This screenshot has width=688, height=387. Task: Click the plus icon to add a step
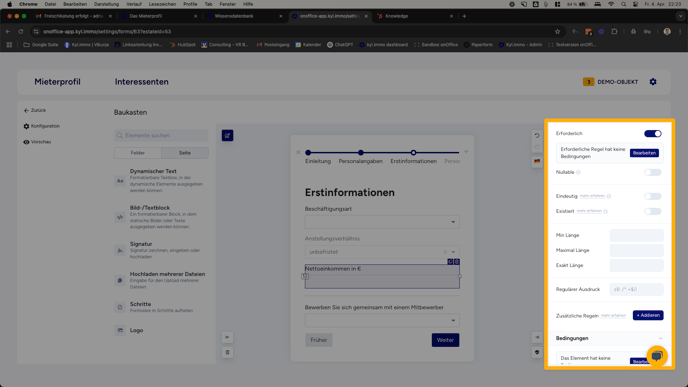(x=466, y=152)
